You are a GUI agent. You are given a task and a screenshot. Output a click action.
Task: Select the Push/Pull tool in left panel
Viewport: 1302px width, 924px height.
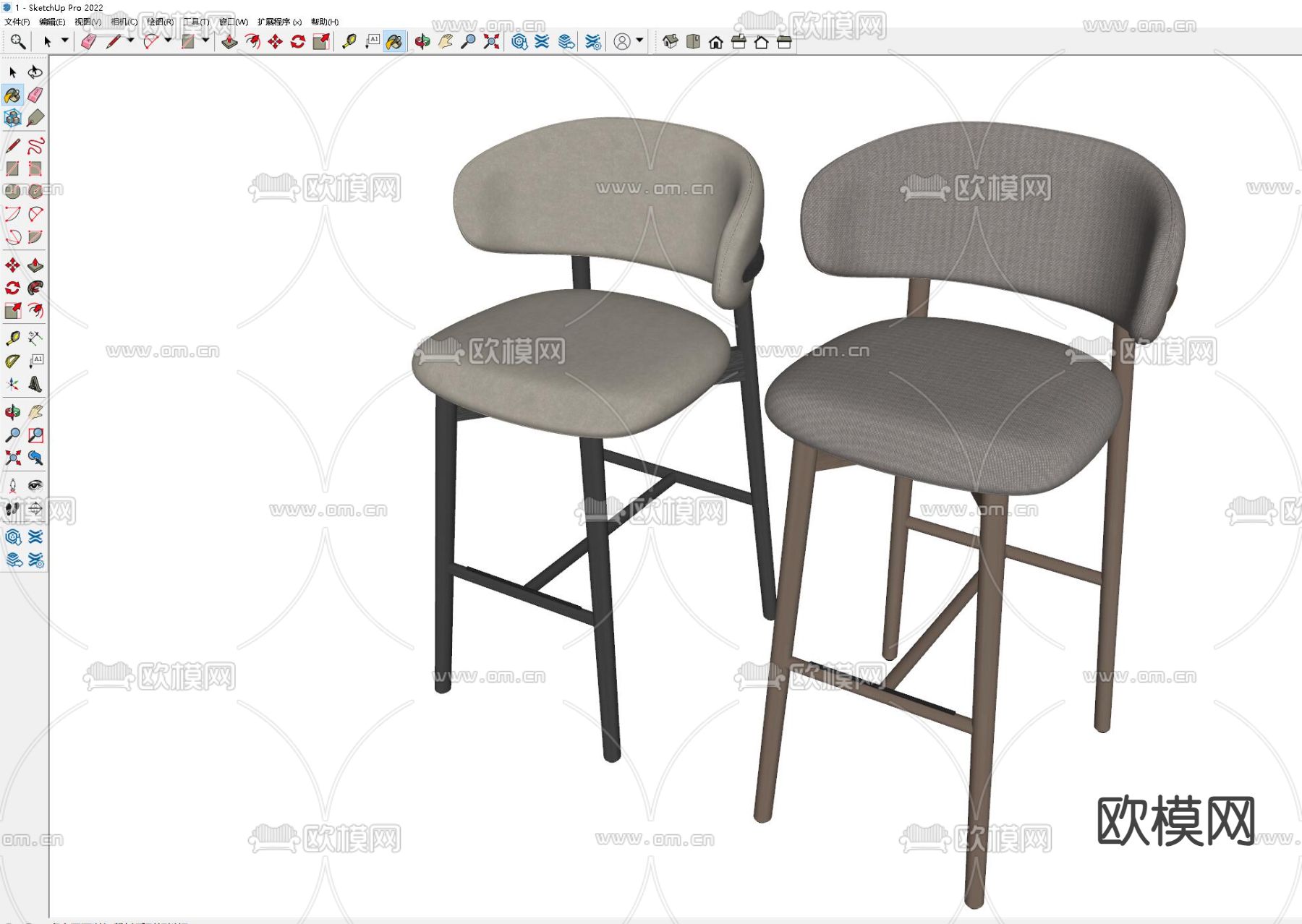click(x=35, y=265)
